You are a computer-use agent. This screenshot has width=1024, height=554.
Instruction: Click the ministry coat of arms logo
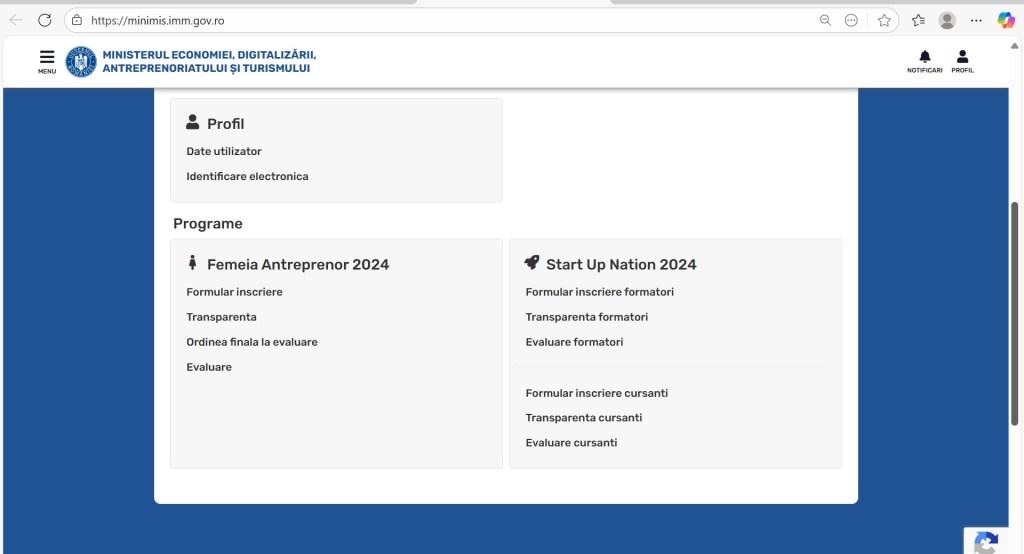[x=81, y=62]
